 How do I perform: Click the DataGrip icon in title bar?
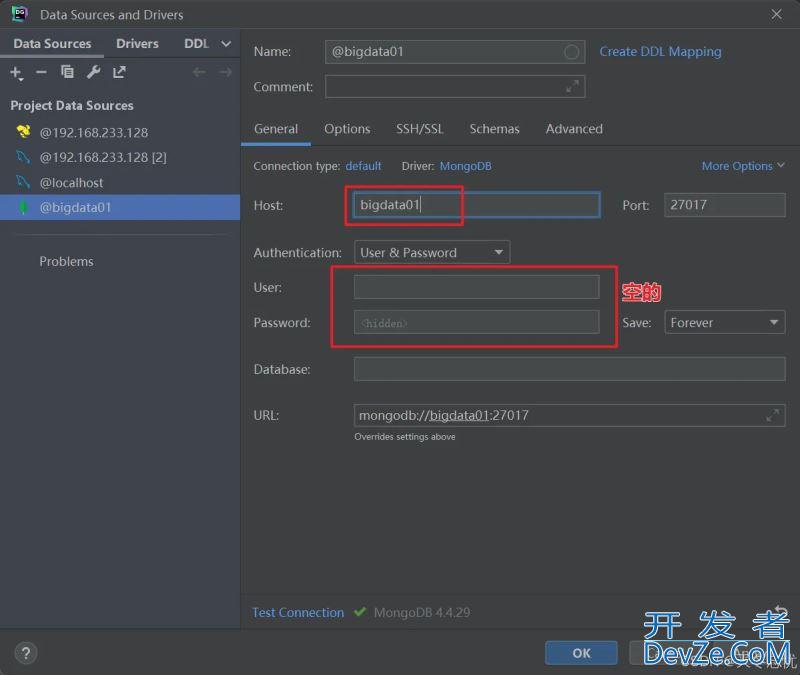point(20,14)
